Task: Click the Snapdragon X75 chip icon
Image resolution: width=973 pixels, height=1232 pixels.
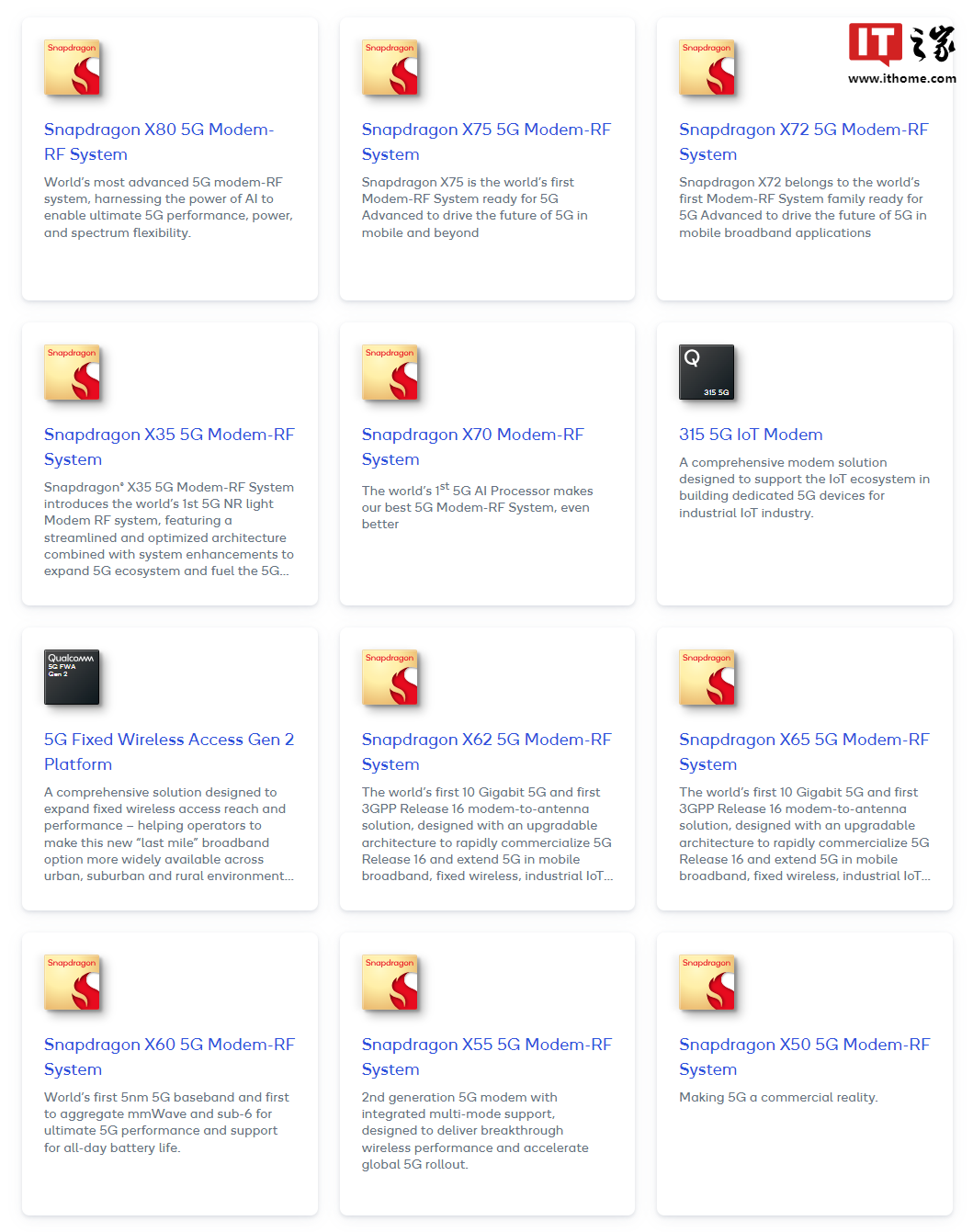Action: [390, 68]
